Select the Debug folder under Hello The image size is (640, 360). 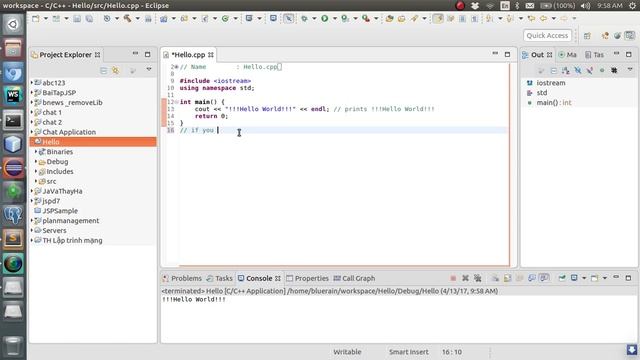pyautogui.click(x=57, y=162)
